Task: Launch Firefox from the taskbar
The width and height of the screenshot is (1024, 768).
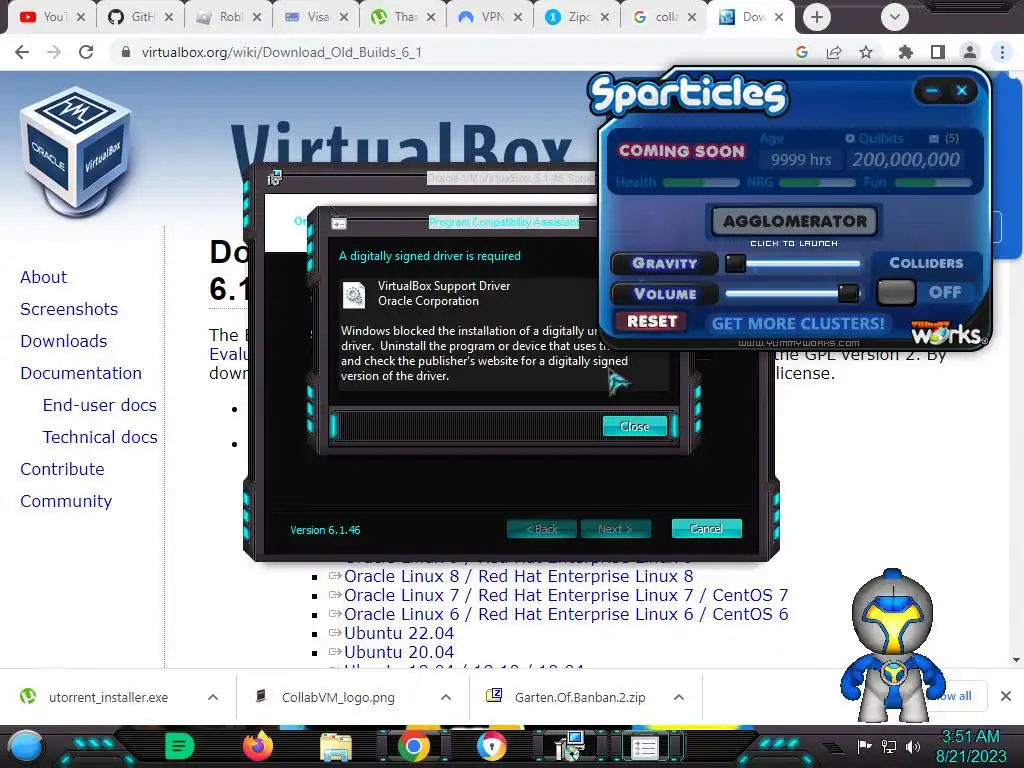Action: pyautogui.click(x=257, y=746)
